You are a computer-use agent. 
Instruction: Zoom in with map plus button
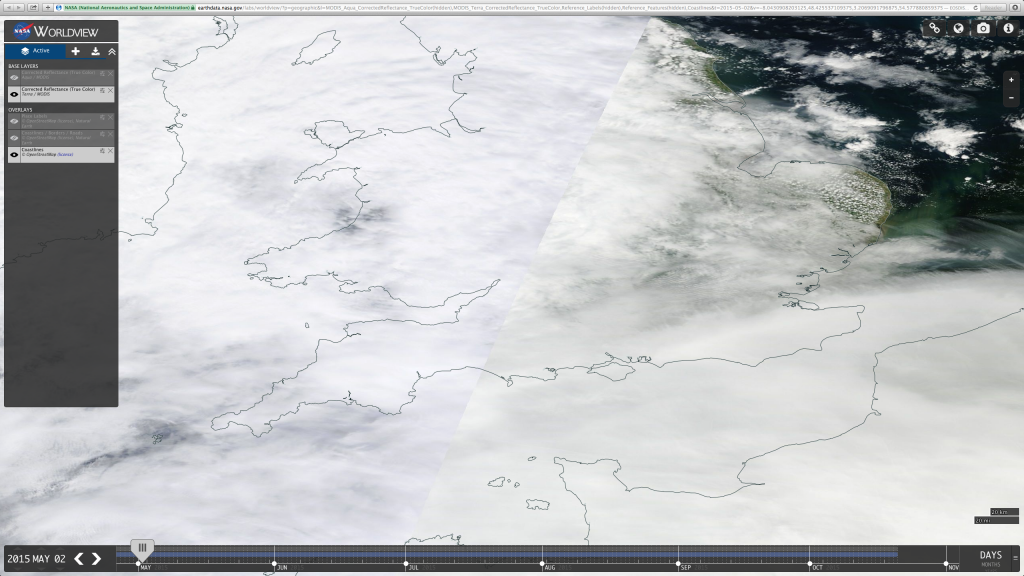(x=1011, y=80)
